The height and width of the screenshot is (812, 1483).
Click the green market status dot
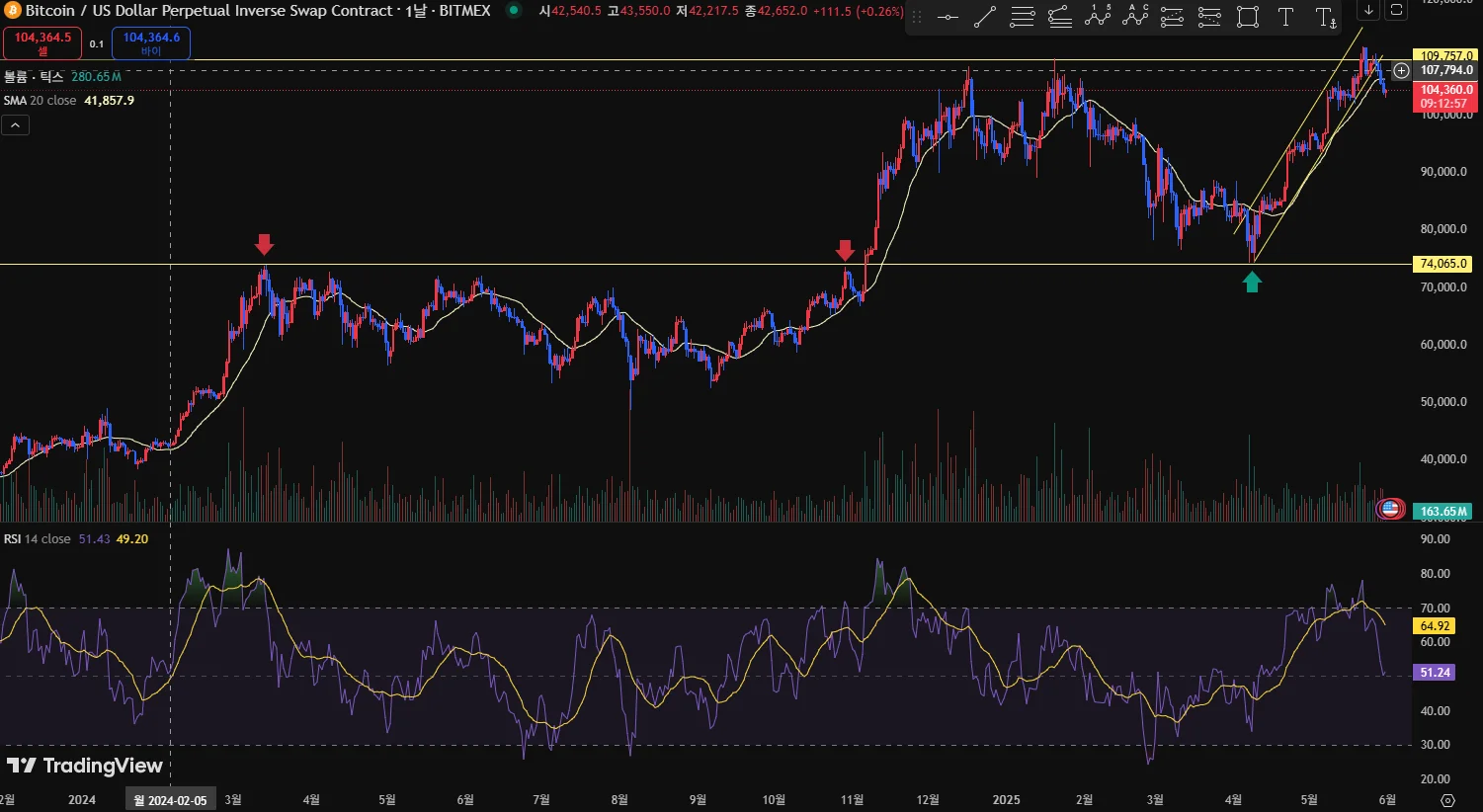coord(514,11)
